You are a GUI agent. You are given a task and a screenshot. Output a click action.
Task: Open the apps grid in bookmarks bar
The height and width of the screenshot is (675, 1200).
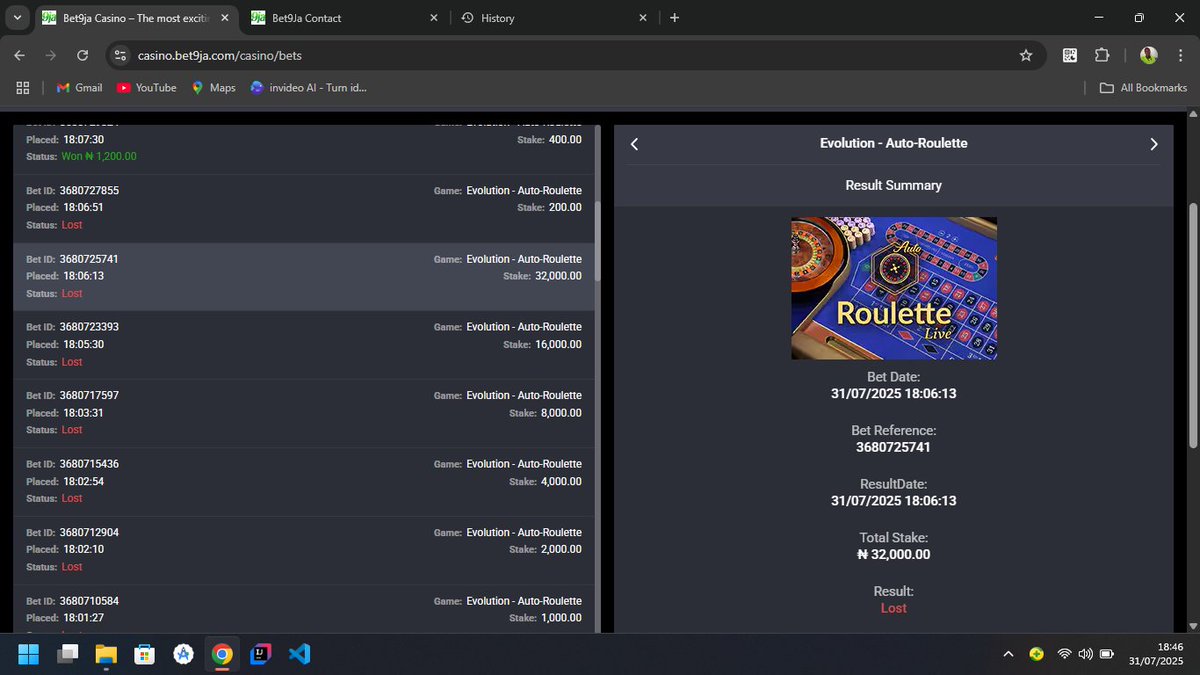22,88
